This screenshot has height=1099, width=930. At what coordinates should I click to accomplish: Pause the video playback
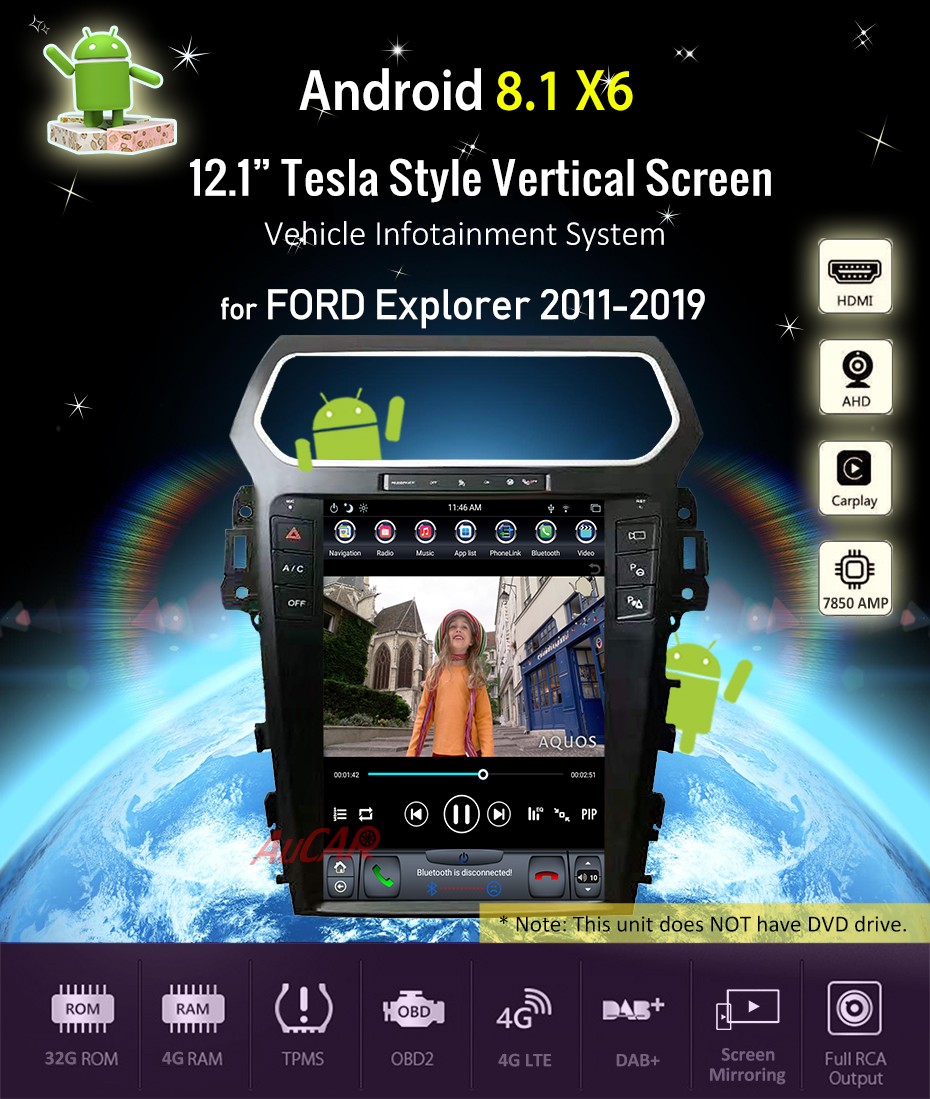click(x=461, y=814)
